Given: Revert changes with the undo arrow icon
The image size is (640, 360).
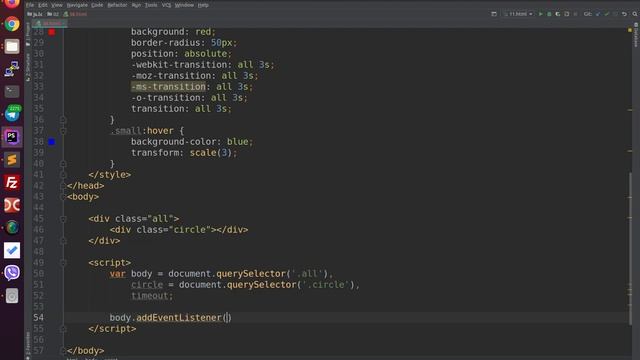Looking at the screenshot, I should pyautogui.click(x=624, y=14).
